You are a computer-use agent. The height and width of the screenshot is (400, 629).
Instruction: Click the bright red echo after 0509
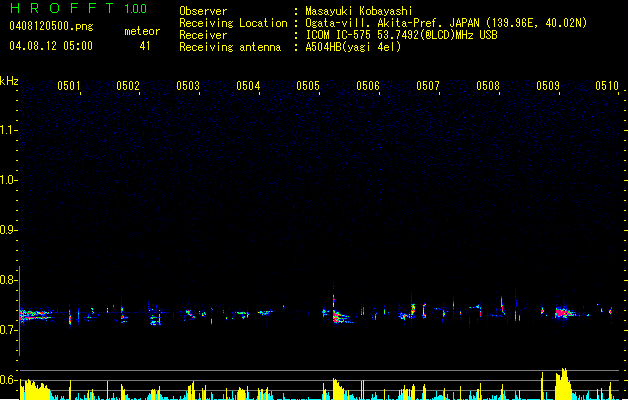coord(565,313)
